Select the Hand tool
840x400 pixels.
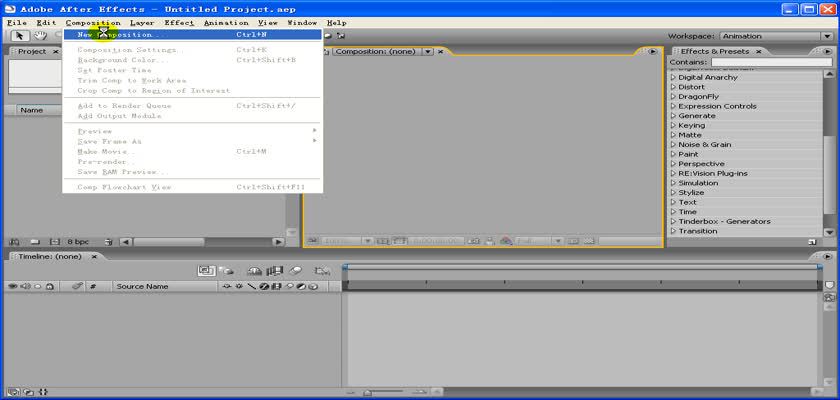coord(40,36)
